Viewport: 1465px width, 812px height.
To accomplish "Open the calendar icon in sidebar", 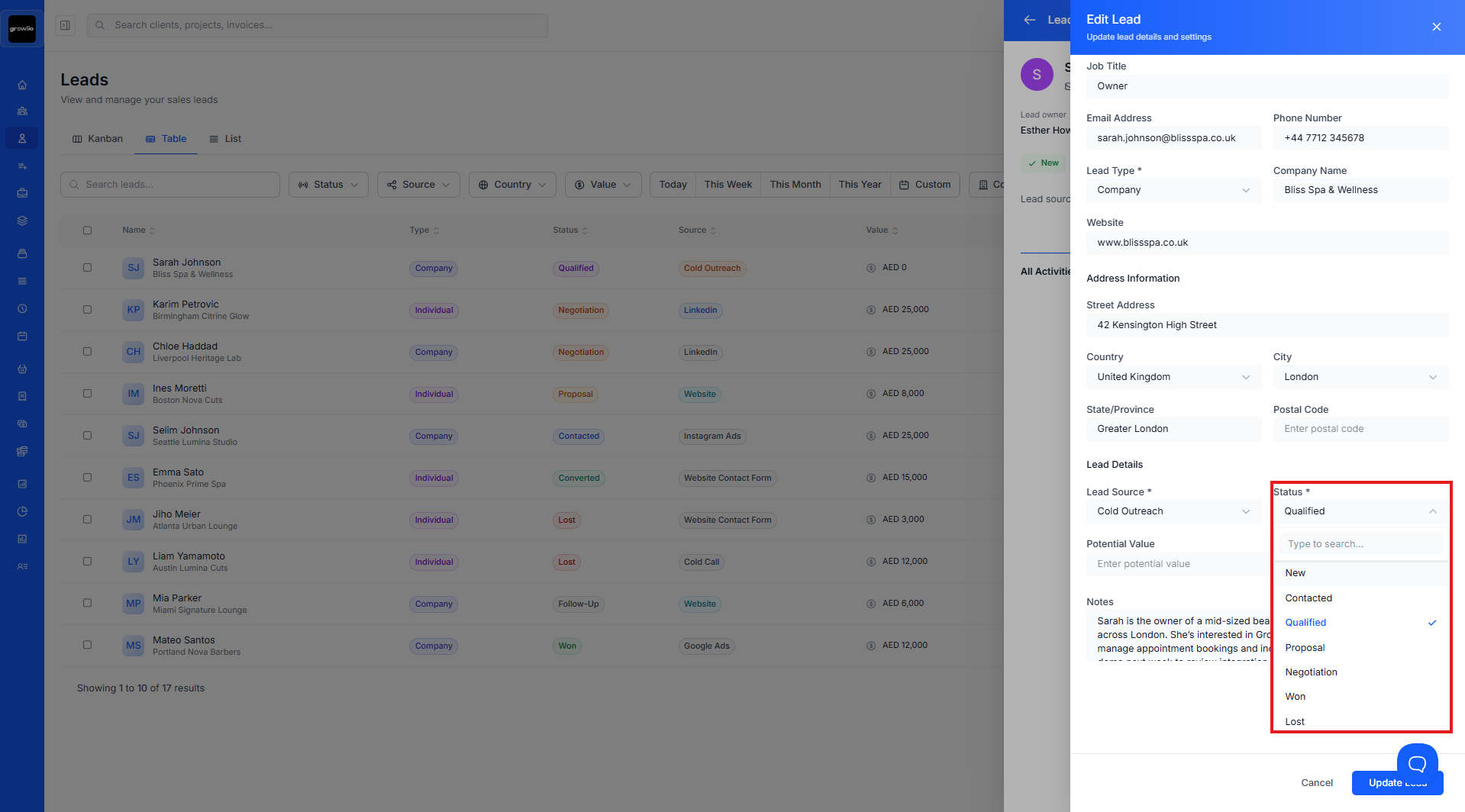I will coord(22,336).
